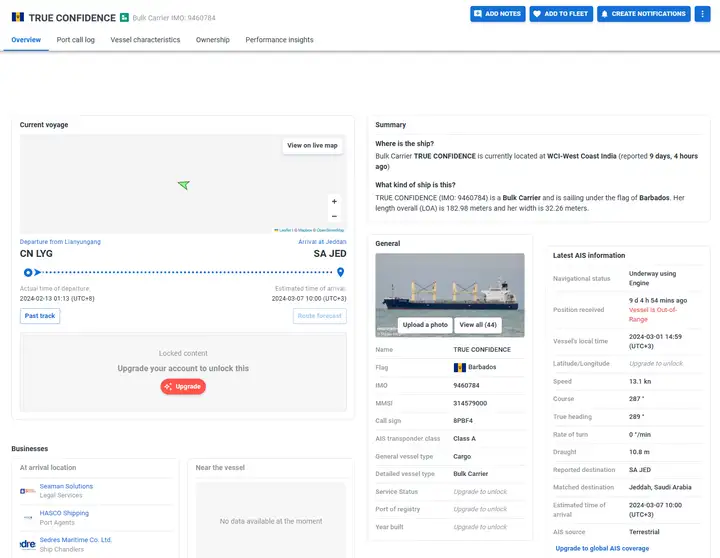Click the IMO value 9460784 in General
The height and width of the screenshot is (558, 720).
(x=467, y=385)
